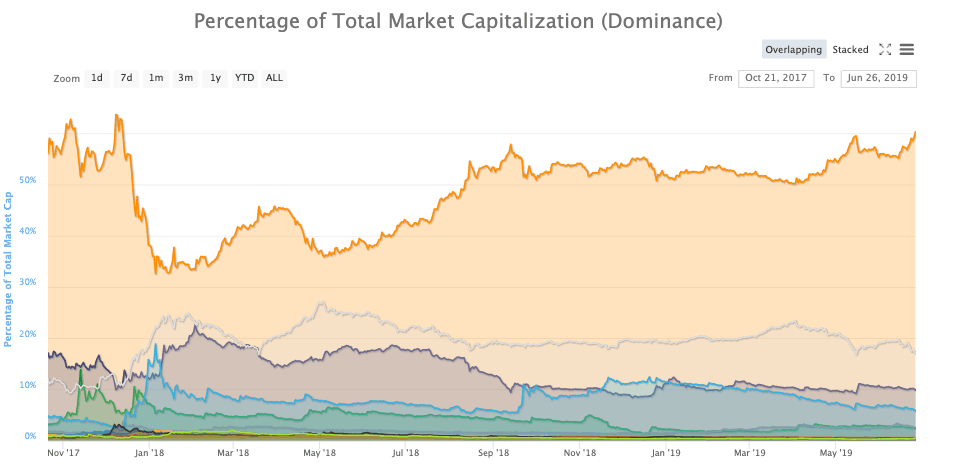This screenshot has width=957, height=467.
Task: Choose the 1y zoom range
Action: tap(215, 78)
